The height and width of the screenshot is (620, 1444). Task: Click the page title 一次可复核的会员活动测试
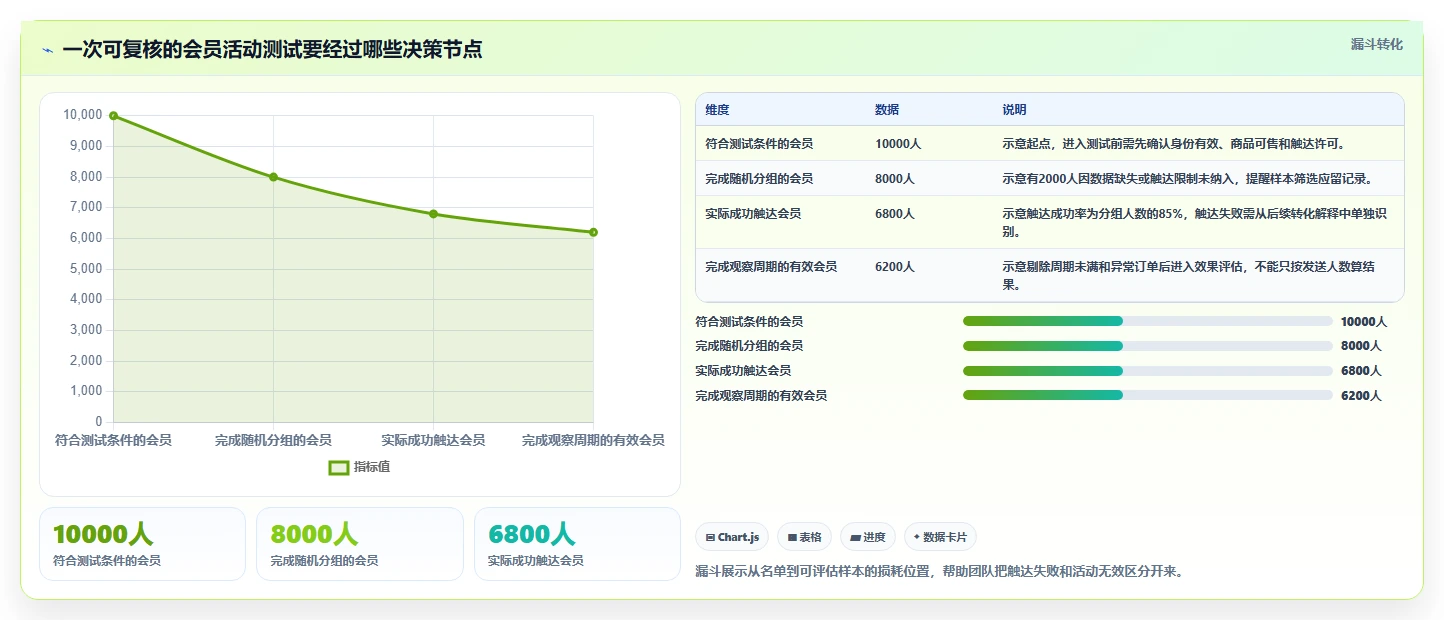pyautogui.click(x=272, y=50)
